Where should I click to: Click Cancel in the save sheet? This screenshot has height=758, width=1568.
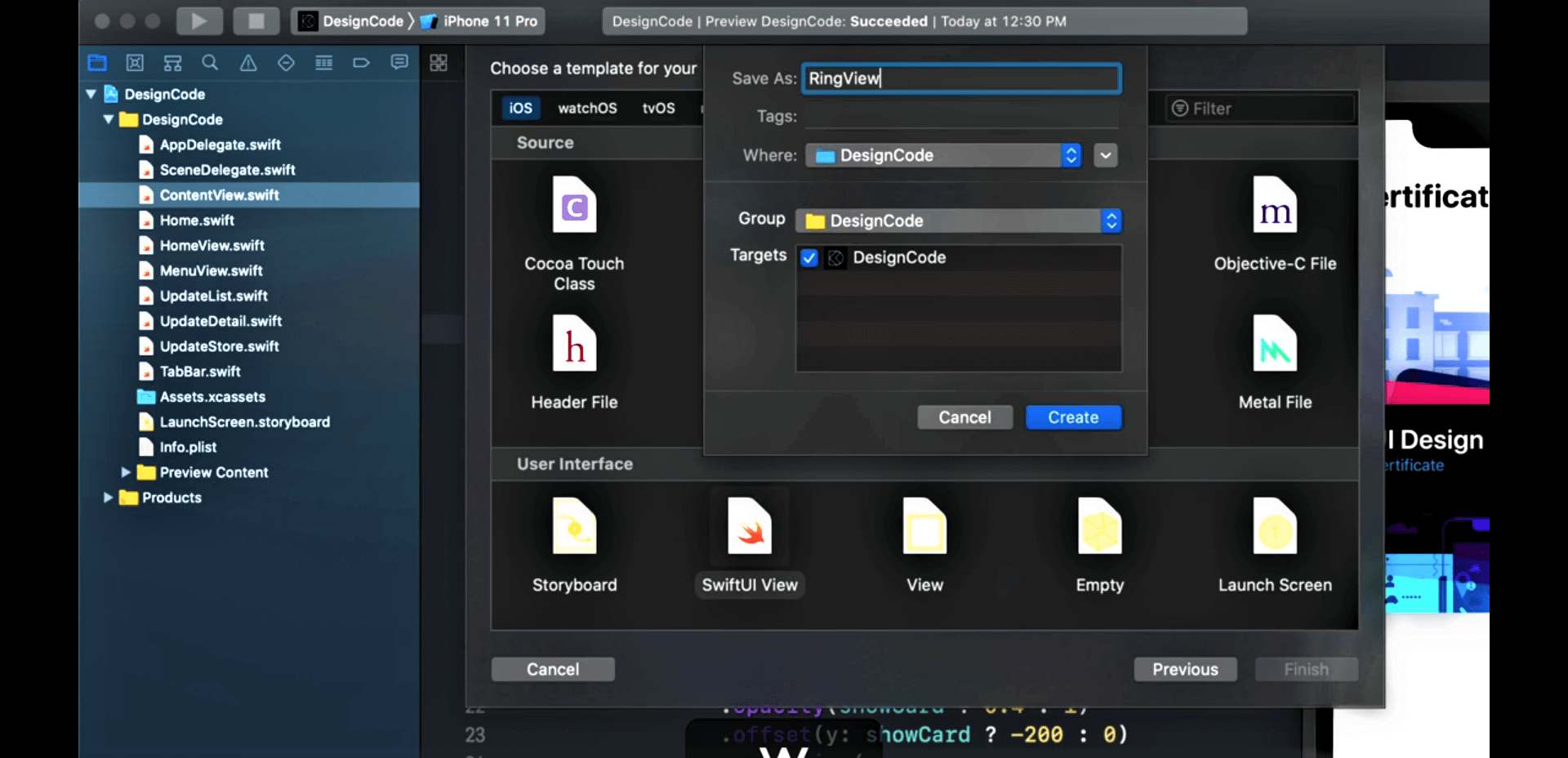pyautogui.click(x=964, y=417)
